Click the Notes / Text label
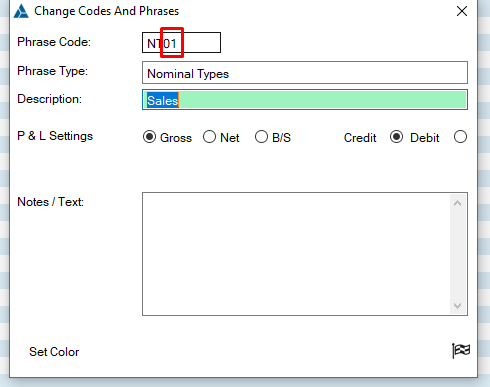The image size is (490, 387). click(x=50, y=202)
